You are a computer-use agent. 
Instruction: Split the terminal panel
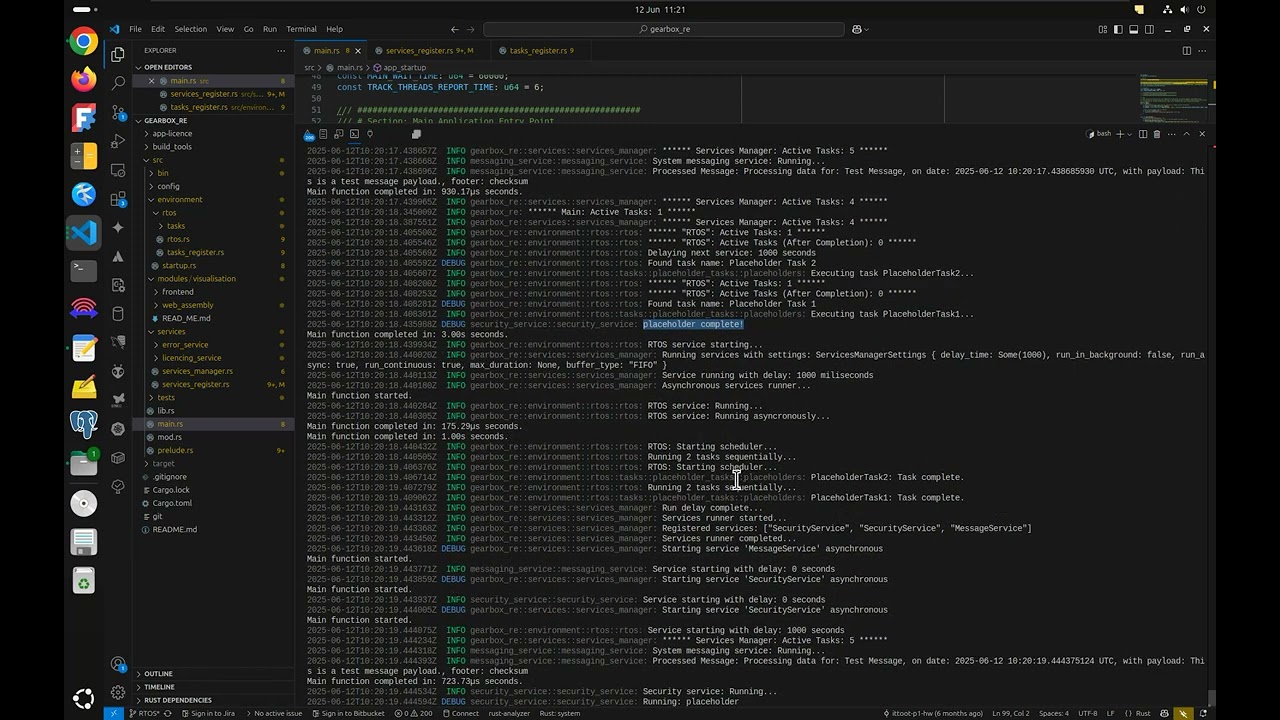pyautogui.click(x=1143, y=134)
